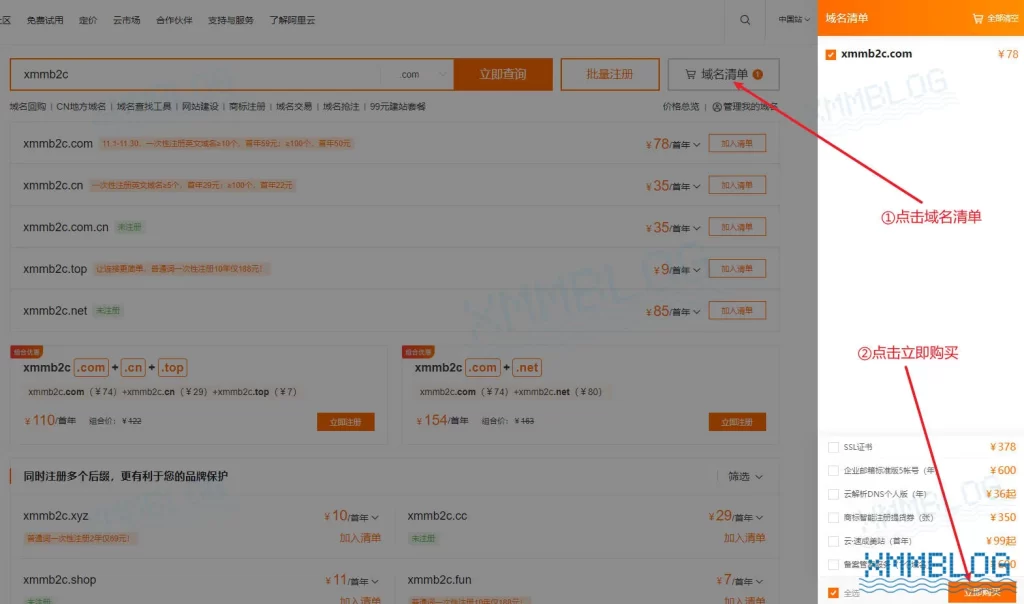Click 立即注册 for .com+.net bundle

[737, 422]
